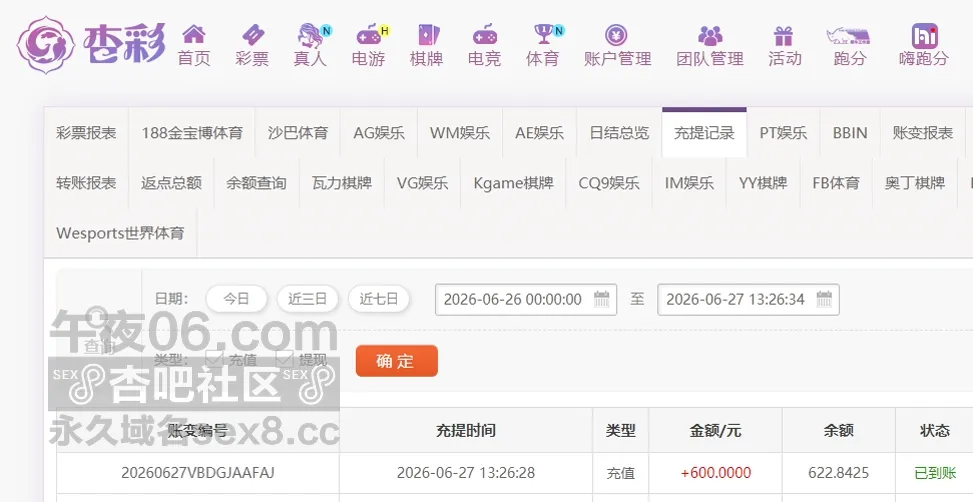The height and width of the screenshot is (502, 973).
Task: Filter by 近七日 date range
Action: (379, 299)
